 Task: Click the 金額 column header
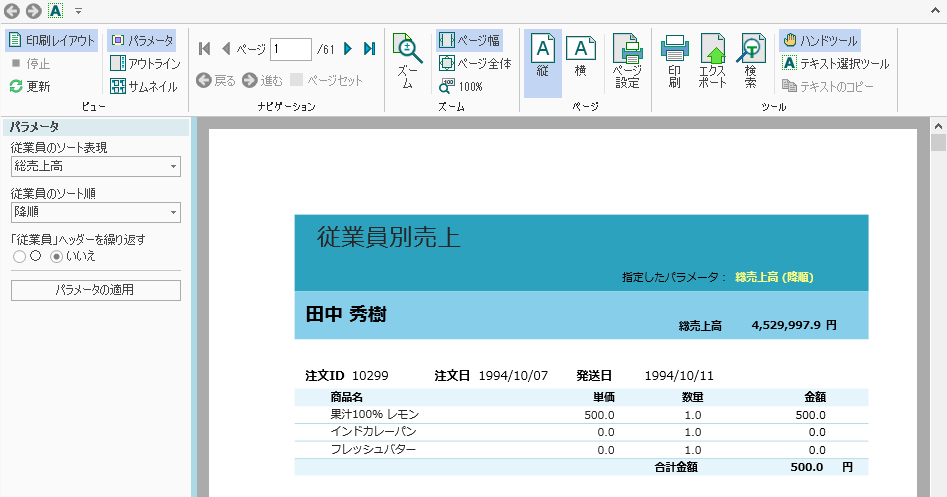(815, 397)
